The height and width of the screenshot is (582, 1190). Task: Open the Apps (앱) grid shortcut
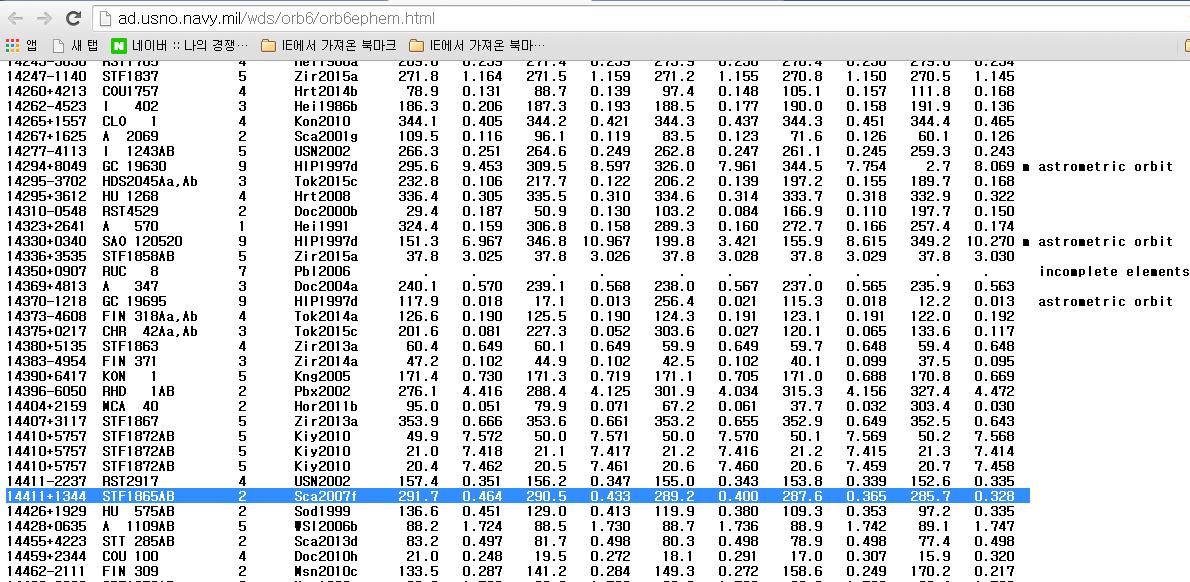22,45
